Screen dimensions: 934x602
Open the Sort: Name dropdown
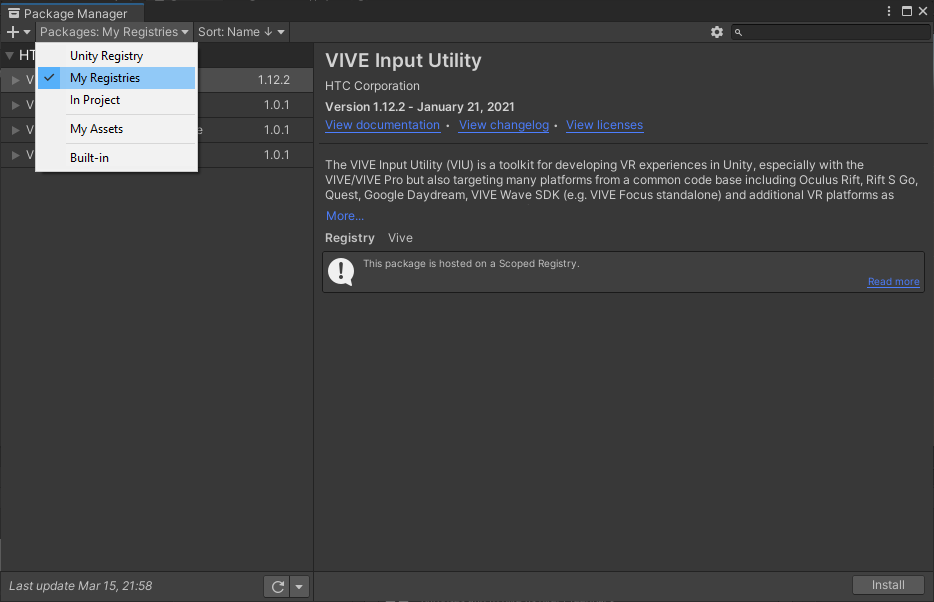point(241,32)
